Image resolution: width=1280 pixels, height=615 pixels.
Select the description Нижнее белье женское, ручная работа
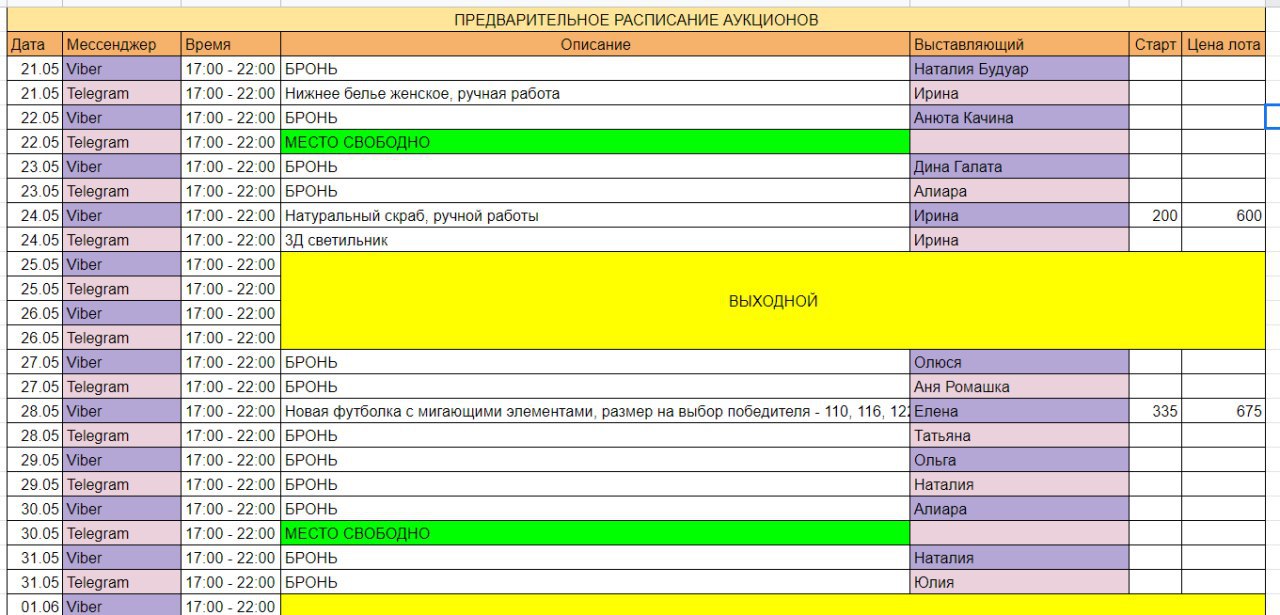click(595, 94)
